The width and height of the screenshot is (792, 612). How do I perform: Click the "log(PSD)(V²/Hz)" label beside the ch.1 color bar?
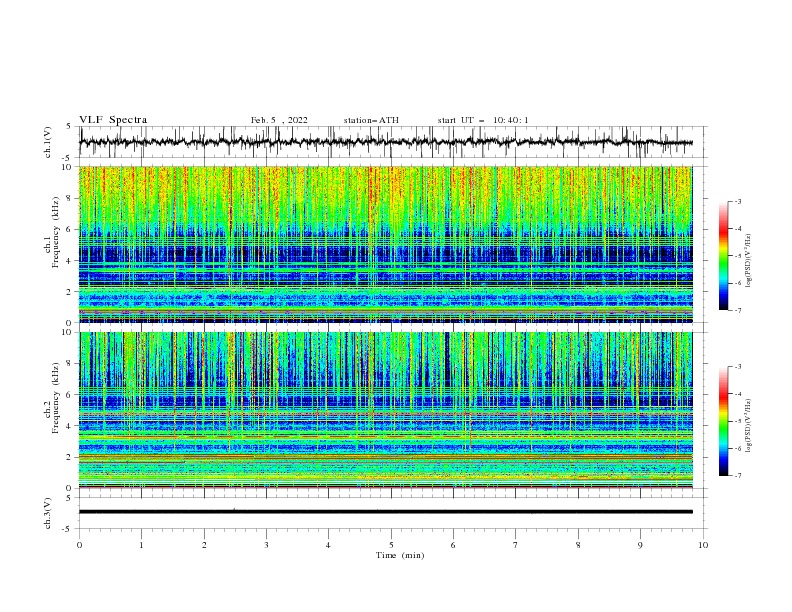click(749, 261)
